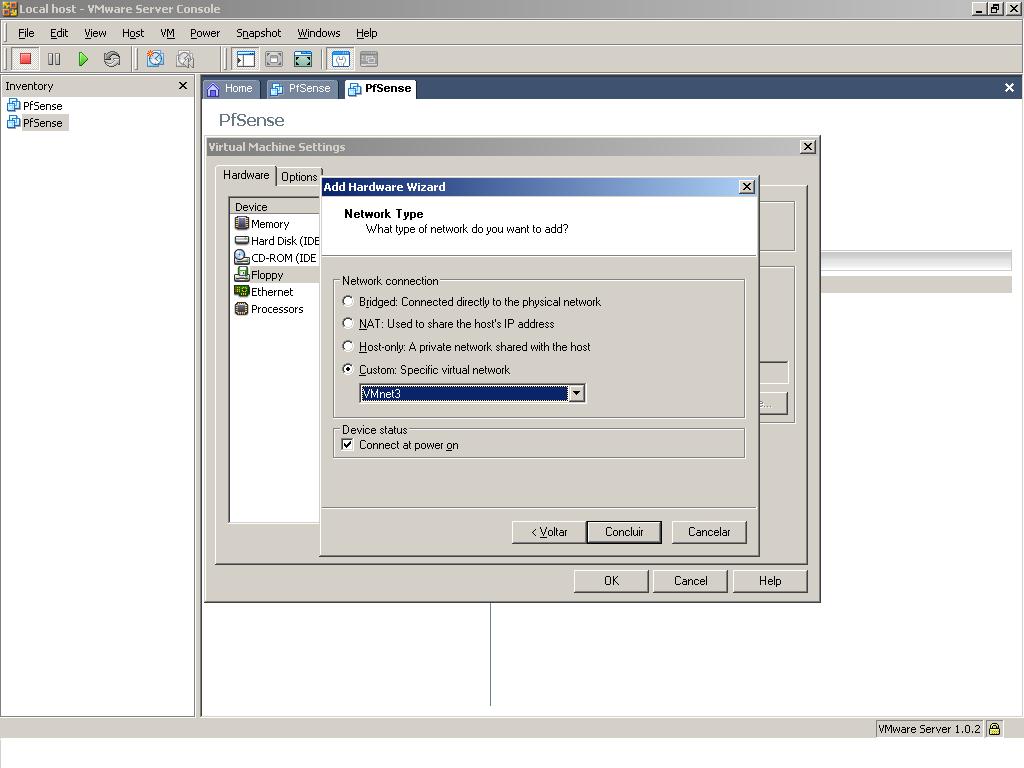This screenshot has width=1024, height=768.
Task: Switch to the inactive PfSense tab
Action: click(x=302, y=89)
